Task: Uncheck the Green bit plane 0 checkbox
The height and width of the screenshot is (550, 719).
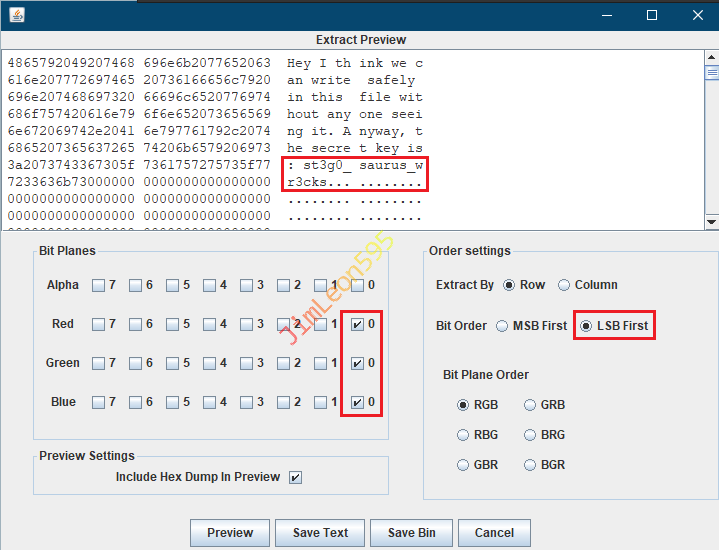Action: pyautogui.click(x=357, y=363)
